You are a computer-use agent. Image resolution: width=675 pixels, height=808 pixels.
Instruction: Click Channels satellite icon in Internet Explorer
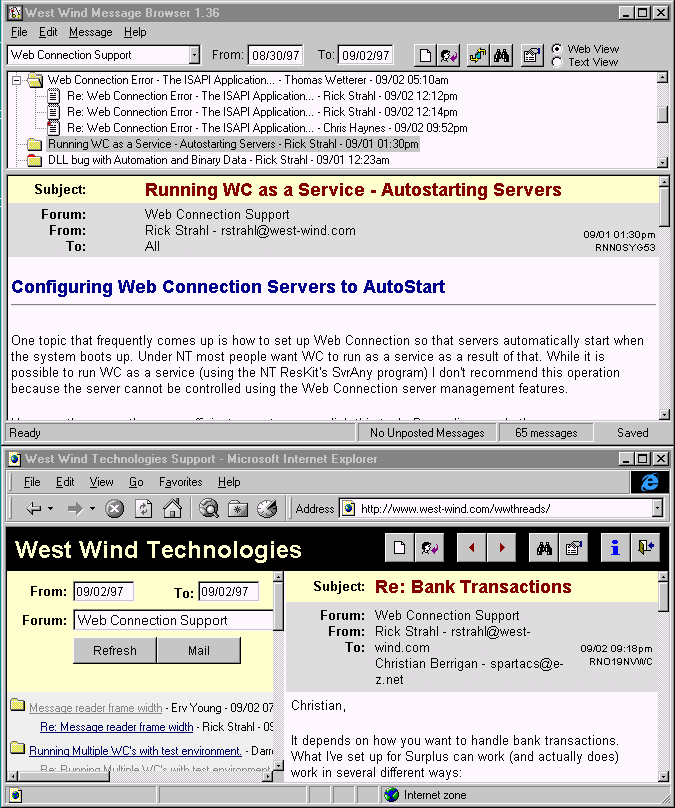pyautogui.click(x=267, y=509)
